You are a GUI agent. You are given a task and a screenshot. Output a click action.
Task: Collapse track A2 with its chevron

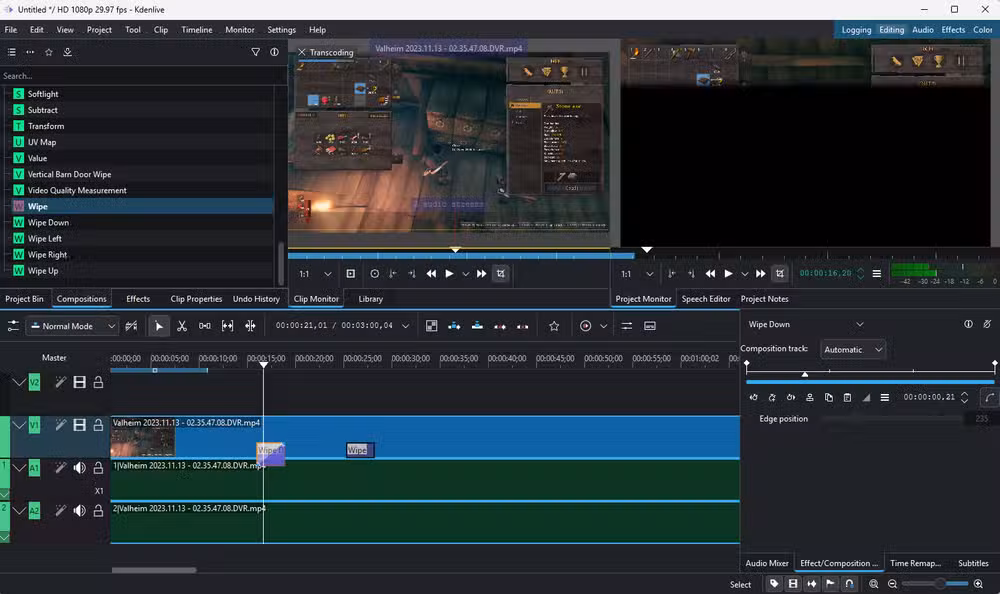(19, 511)
